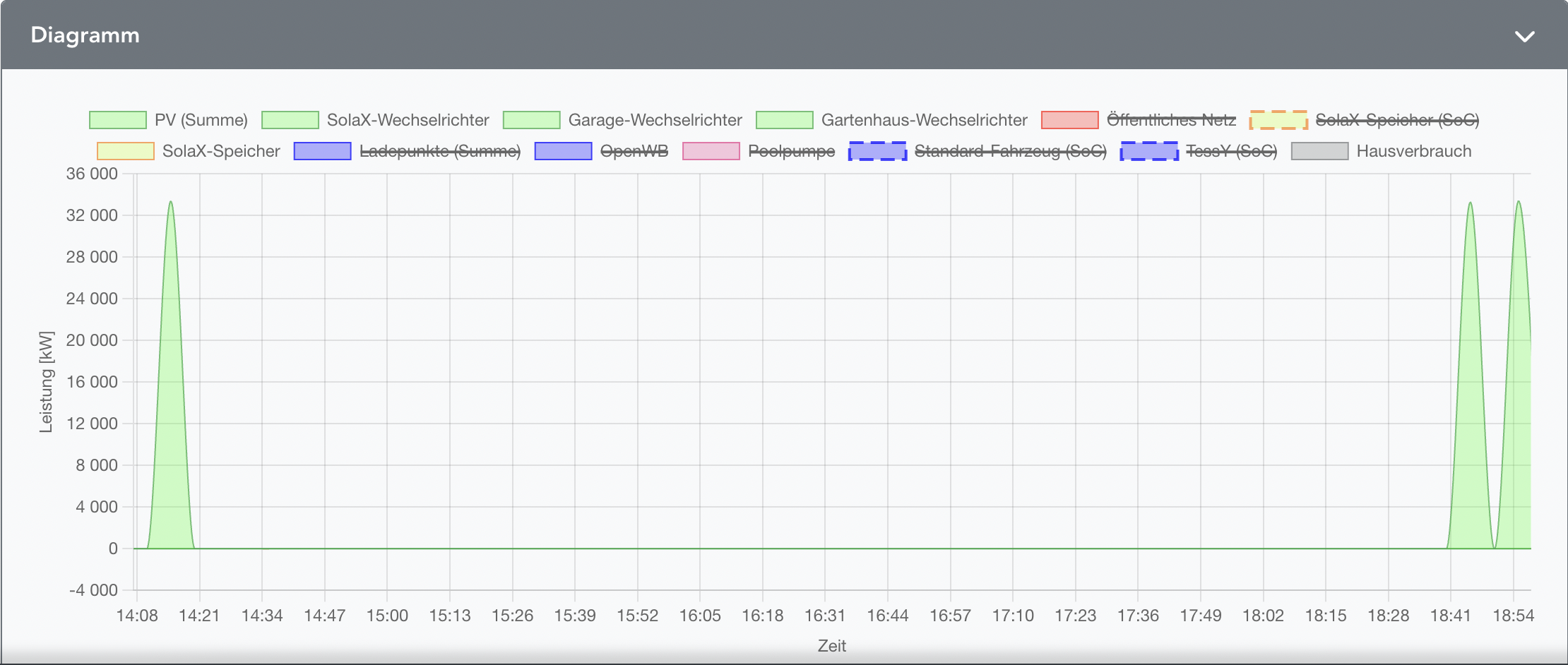Hide the SolaX-Wechselrichter dataset
This screenshot has width=1568, height=665.
[407, 120]
